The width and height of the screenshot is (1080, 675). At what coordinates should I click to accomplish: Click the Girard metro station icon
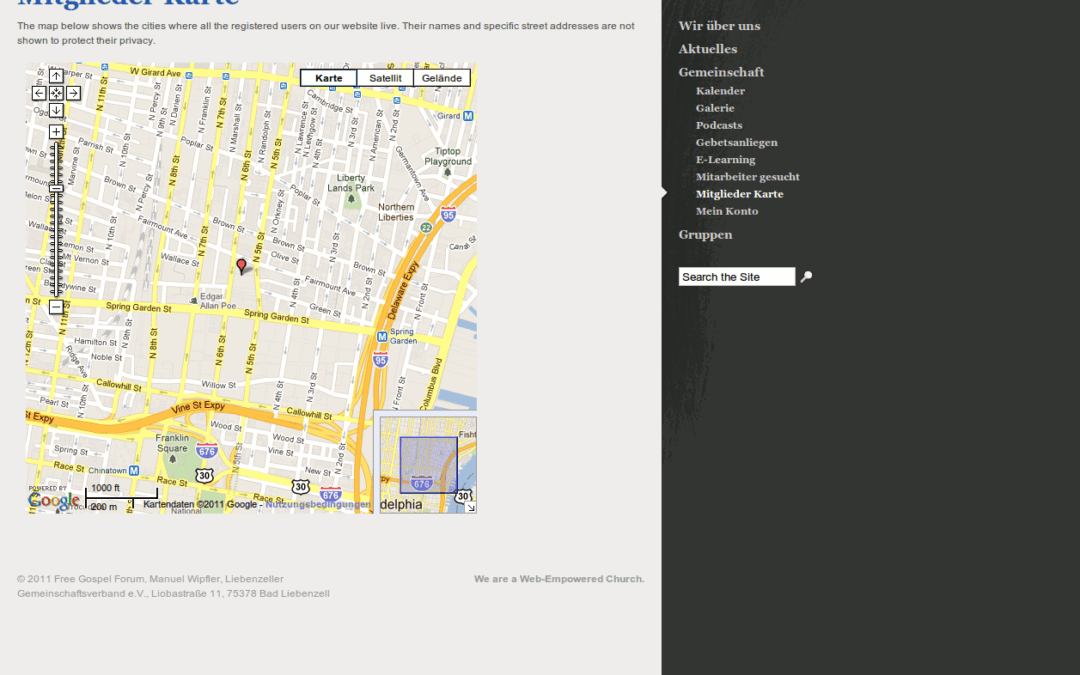pos(468,116)
